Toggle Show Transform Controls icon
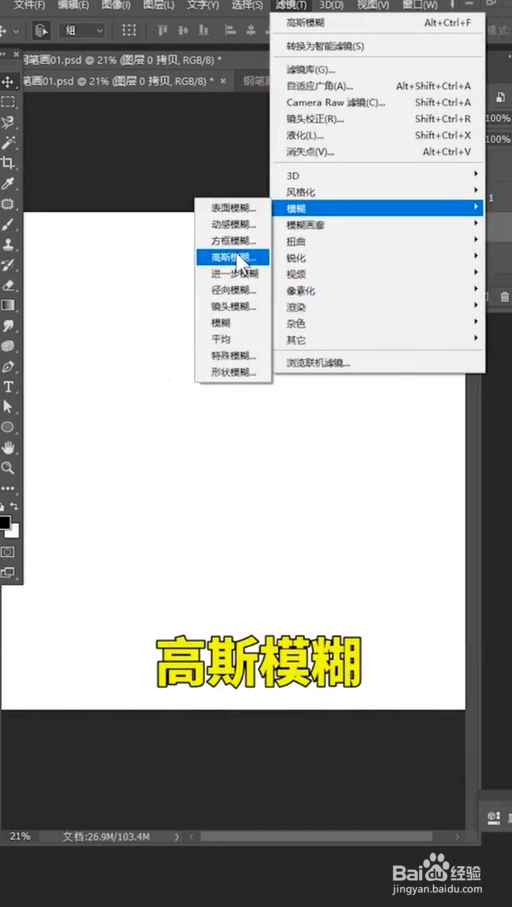Viewport: 512px width, 907px height. (x=129, y=30)
